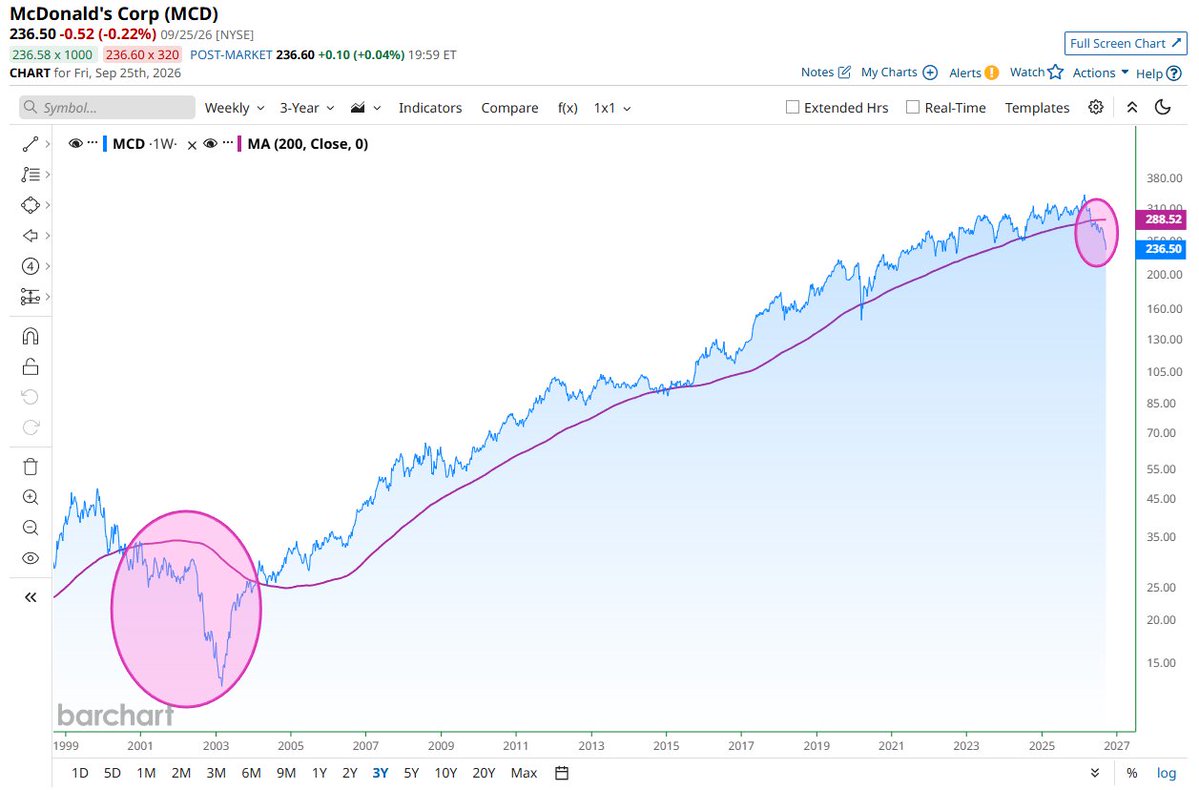1199x790 pixels.
Task: Open the f(x) expressions menu
Action: (x=567, y=108)
